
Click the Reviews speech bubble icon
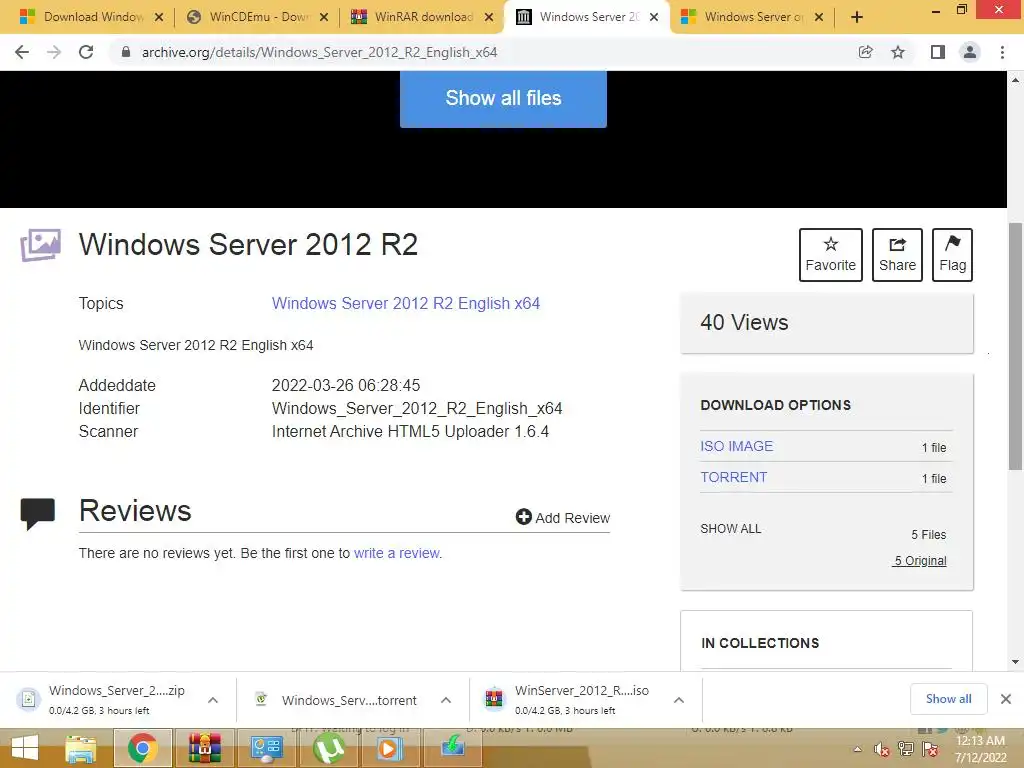tap(37, 514)
